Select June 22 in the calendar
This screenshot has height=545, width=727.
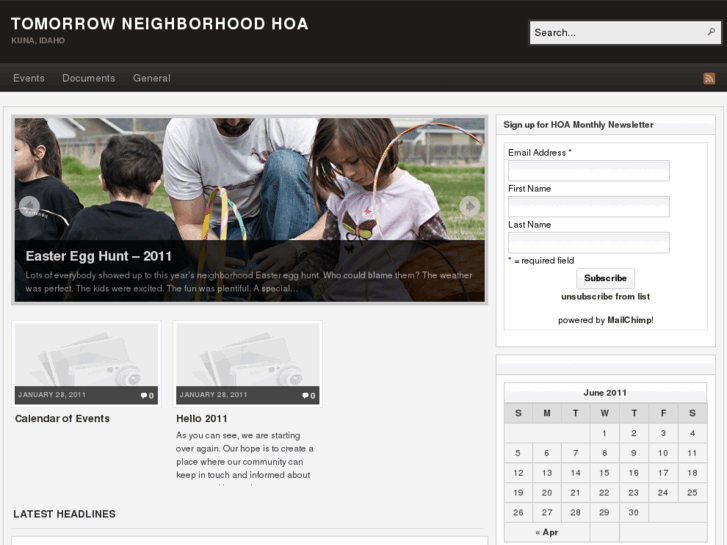[604, 493]
